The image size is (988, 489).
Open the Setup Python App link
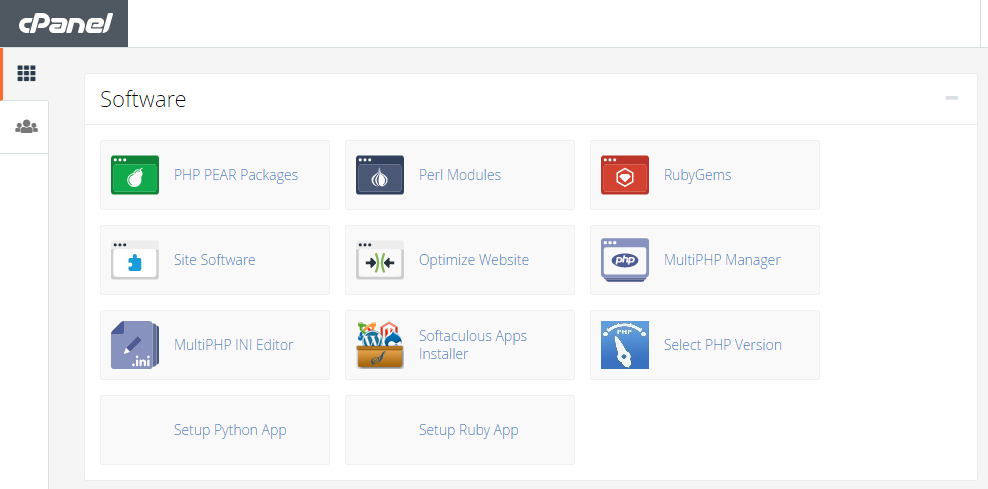(x=230, y=430)
